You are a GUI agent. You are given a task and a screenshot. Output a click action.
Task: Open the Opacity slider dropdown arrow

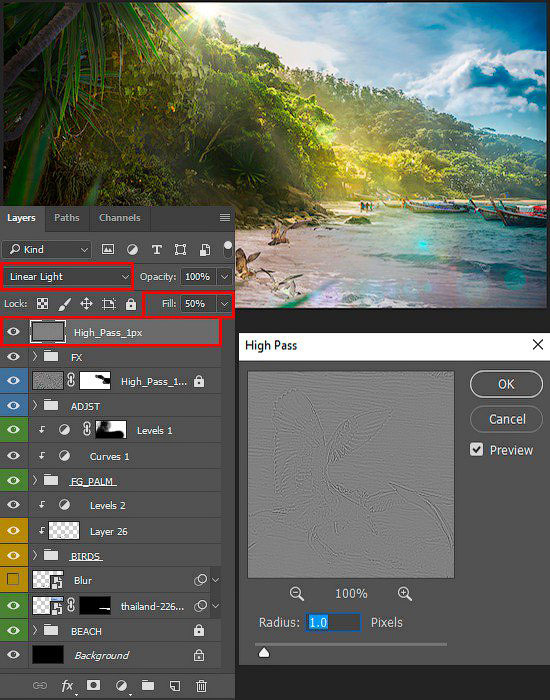point(225,277)
